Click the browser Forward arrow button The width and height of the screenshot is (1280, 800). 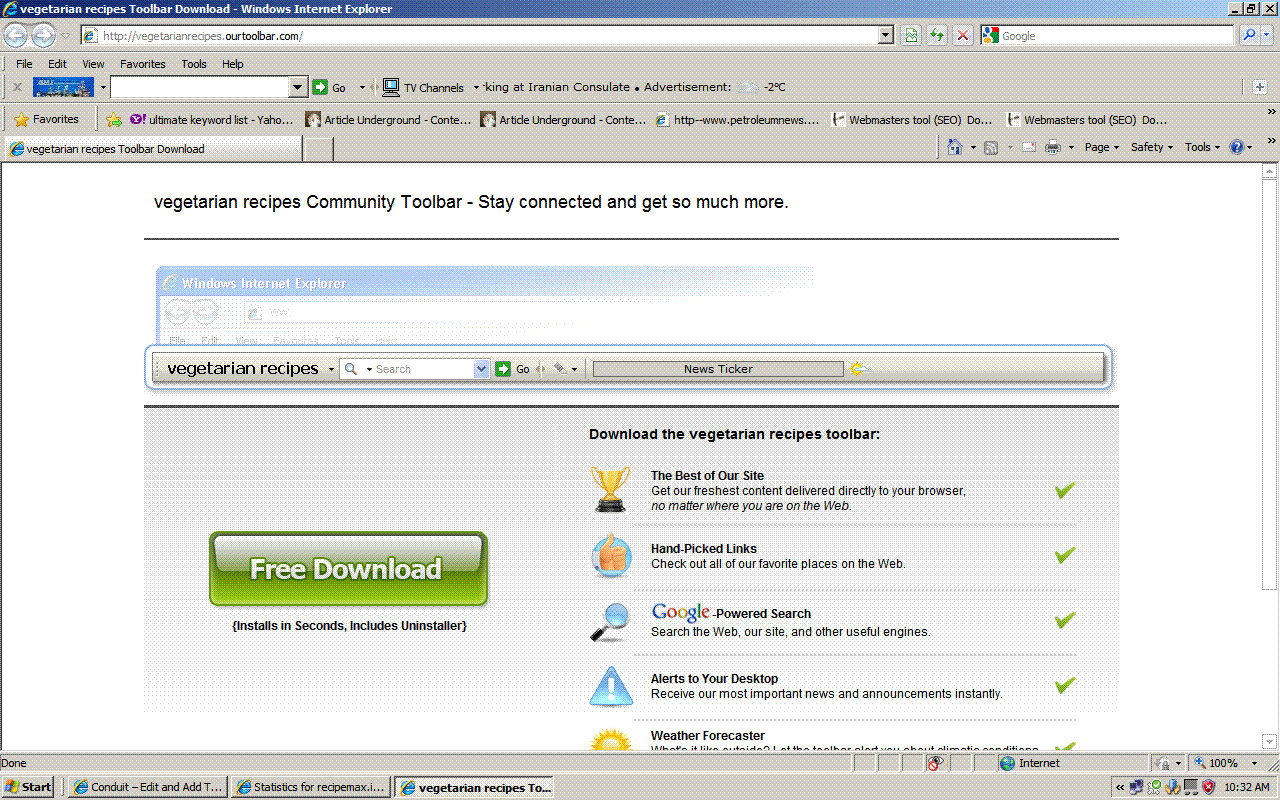[44, 36]
